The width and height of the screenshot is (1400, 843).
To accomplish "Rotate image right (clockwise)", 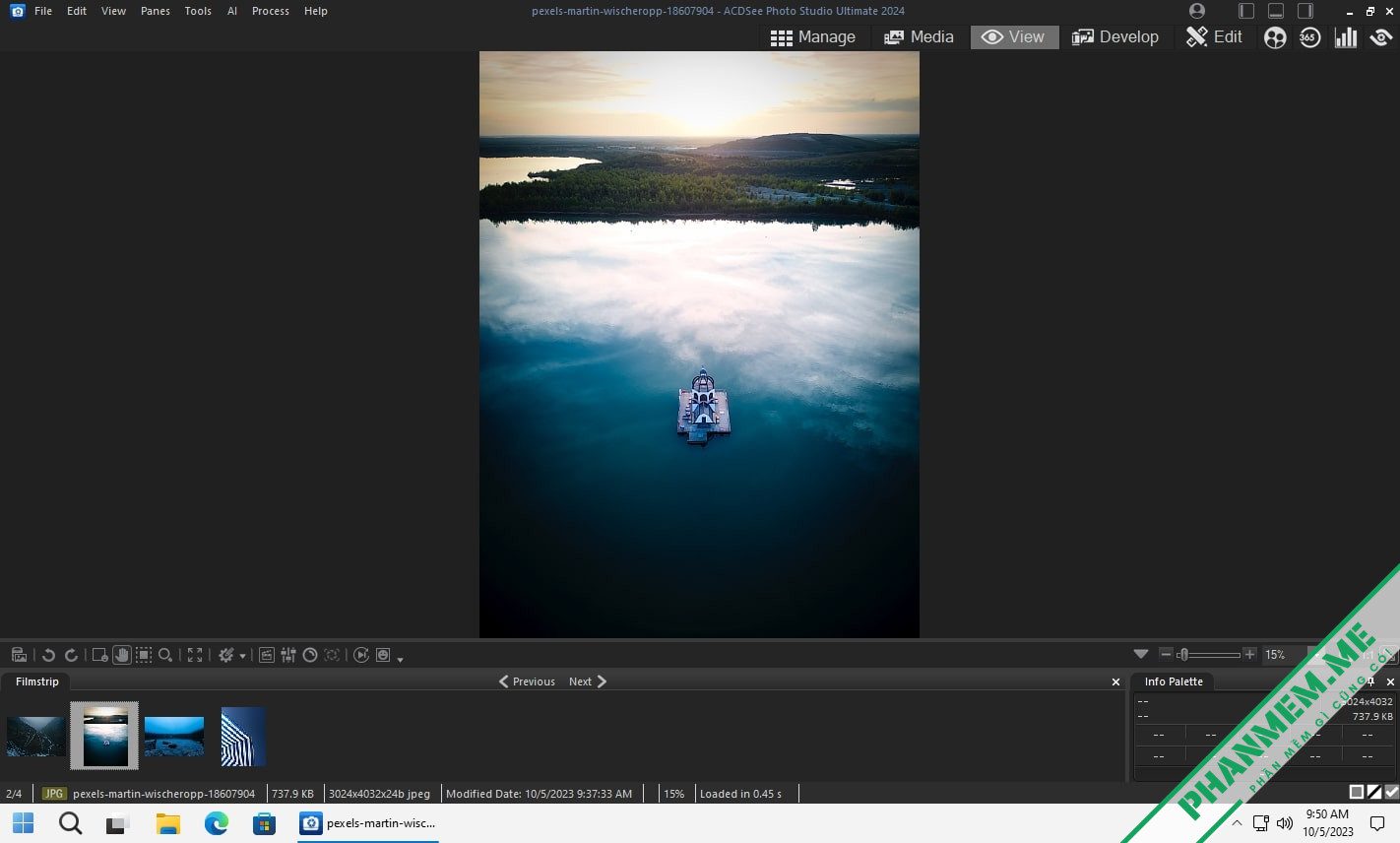I will click(71, 655).
